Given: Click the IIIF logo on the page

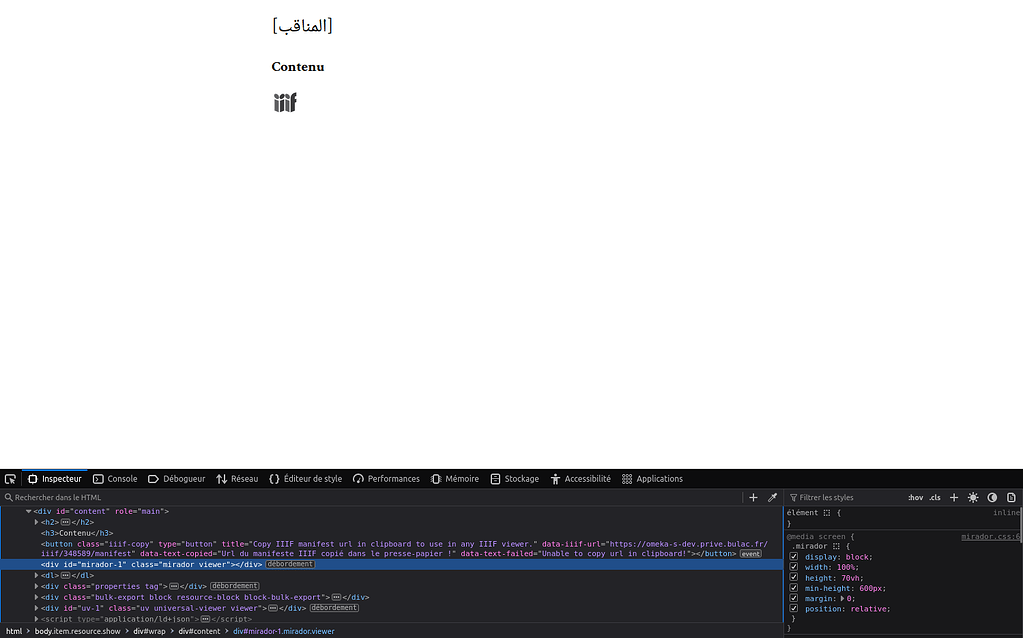Looking at the screenshot, I should (284, 101).
